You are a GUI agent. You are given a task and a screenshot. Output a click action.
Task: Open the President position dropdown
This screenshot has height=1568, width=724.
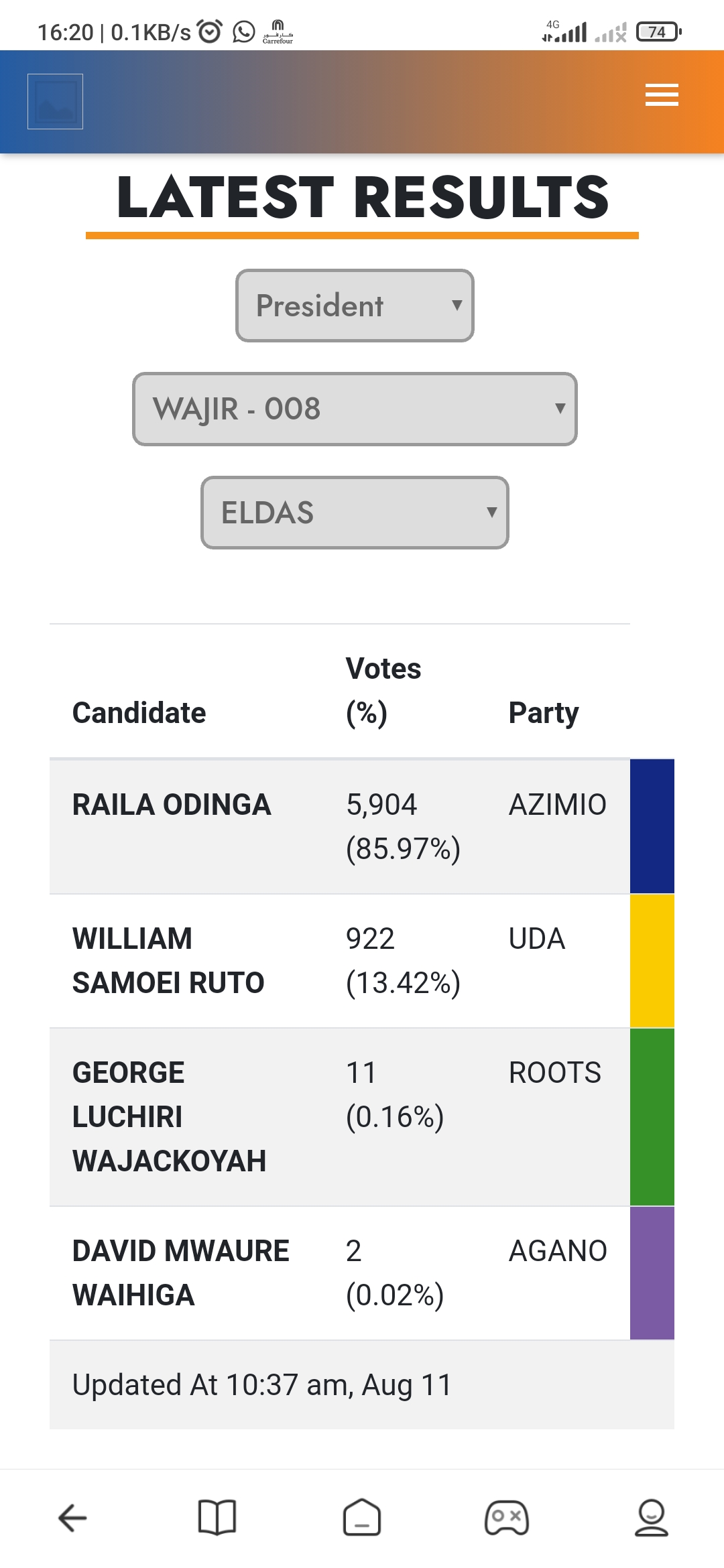(x=355, y=306)
